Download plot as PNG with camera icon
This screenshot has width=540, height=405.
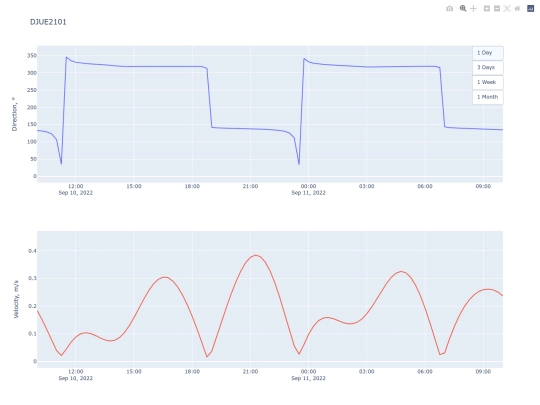(449, 9)
